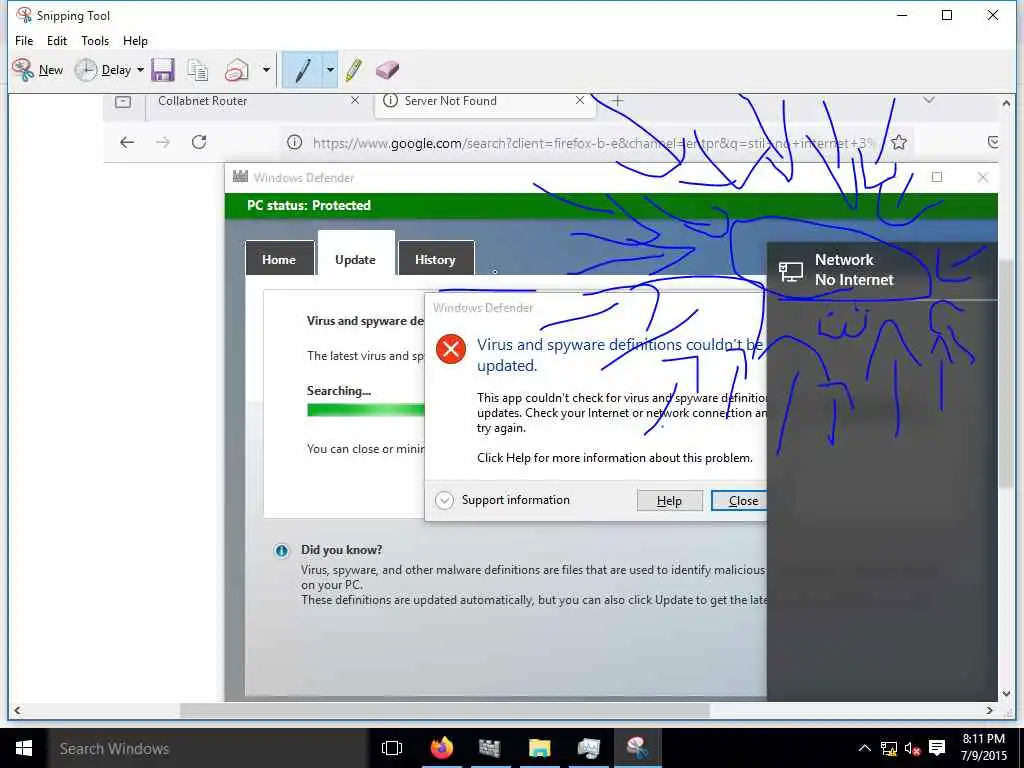
Task: Close the Windows Defender window
Action: (982, 177)
